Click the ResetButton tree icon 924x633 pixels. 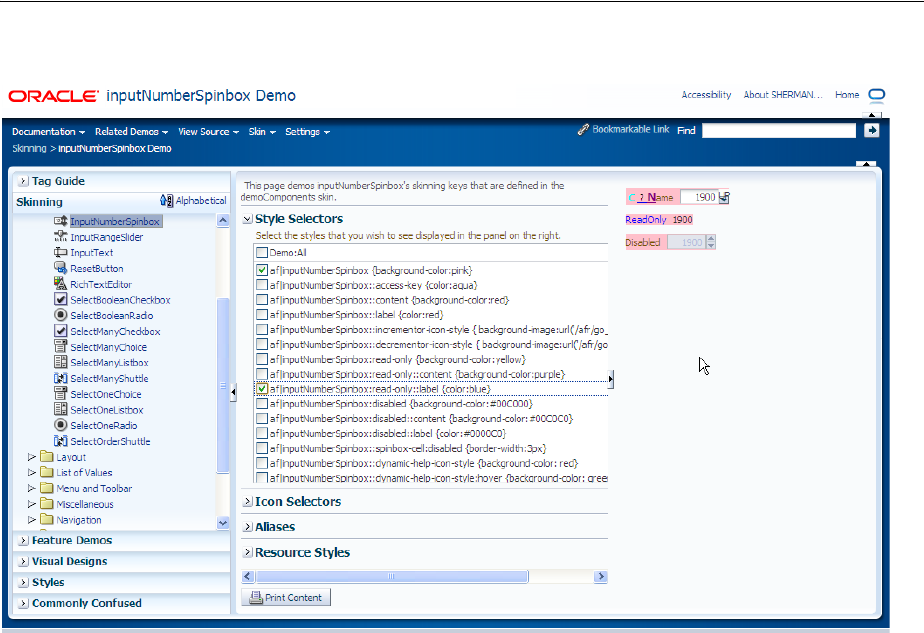(x=60, y=268)
